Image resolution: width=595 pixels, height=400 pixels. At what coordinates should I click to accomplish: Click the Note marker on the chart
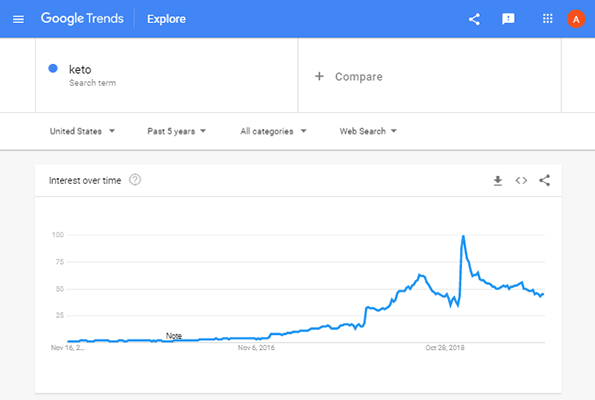point(174,336)
